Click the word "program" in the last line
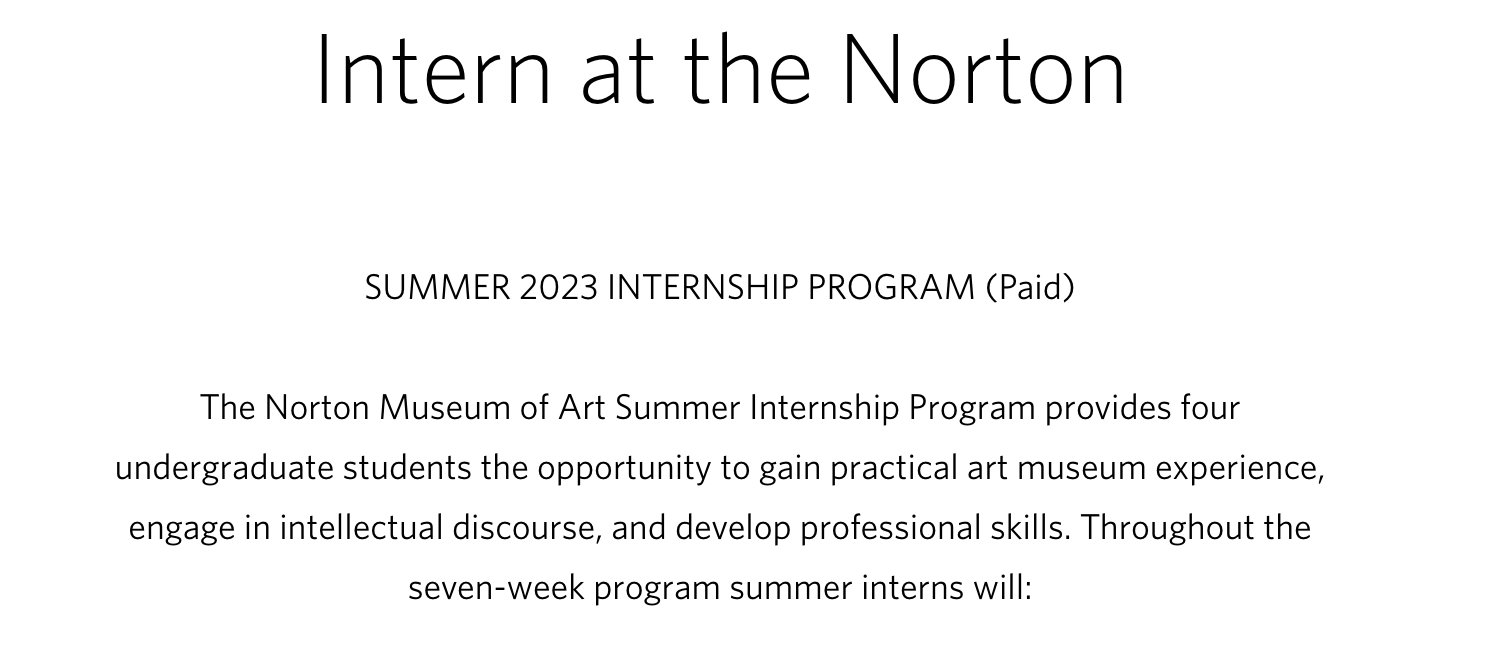 click(x=657, y=588)
